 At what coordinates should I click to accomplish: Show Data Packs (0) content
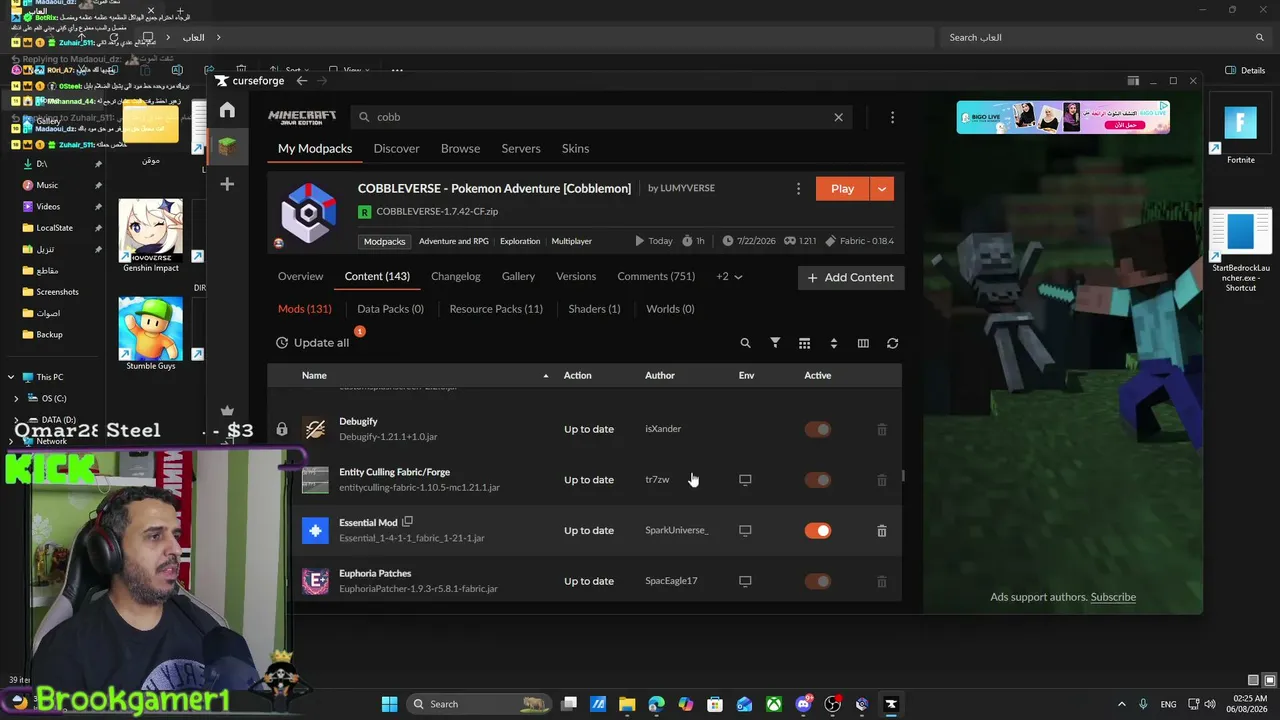(390, 309)
